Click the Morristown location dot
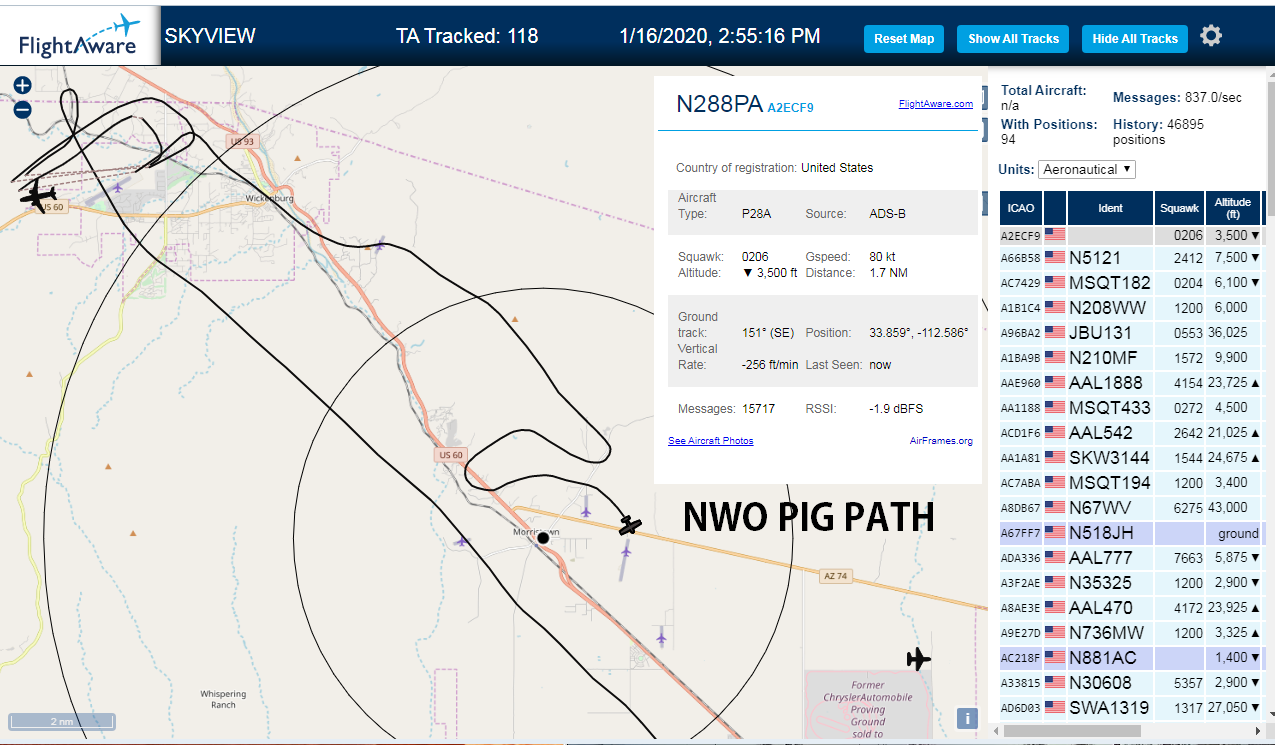This screenshot has width=1275, height=745. coord(543,538)
